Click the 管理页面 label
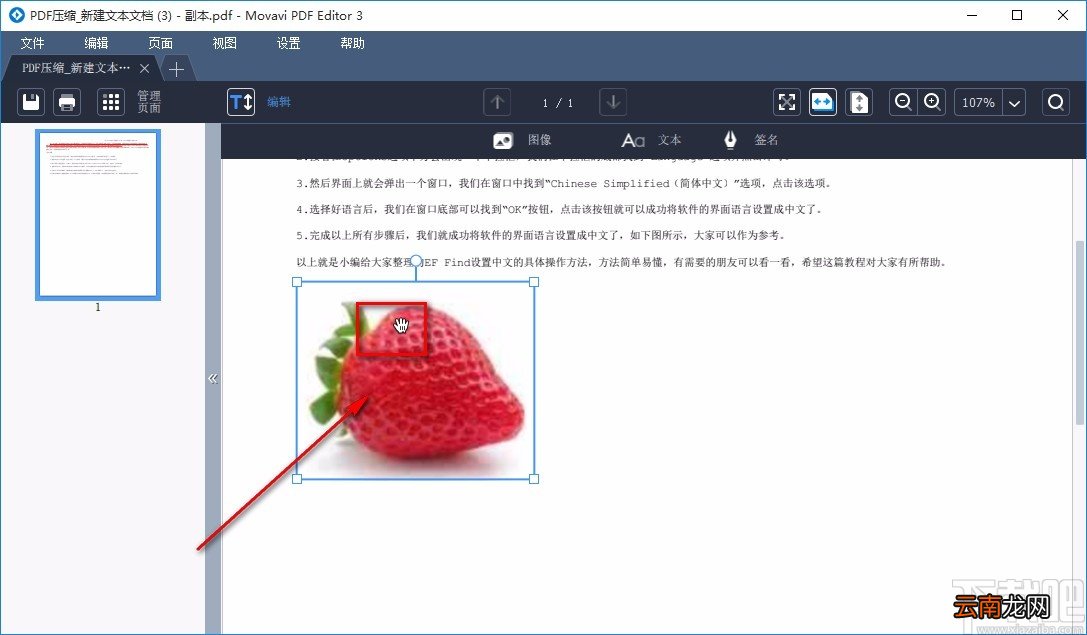This screenshot has height=635, width=1087. tap(148, 102)
